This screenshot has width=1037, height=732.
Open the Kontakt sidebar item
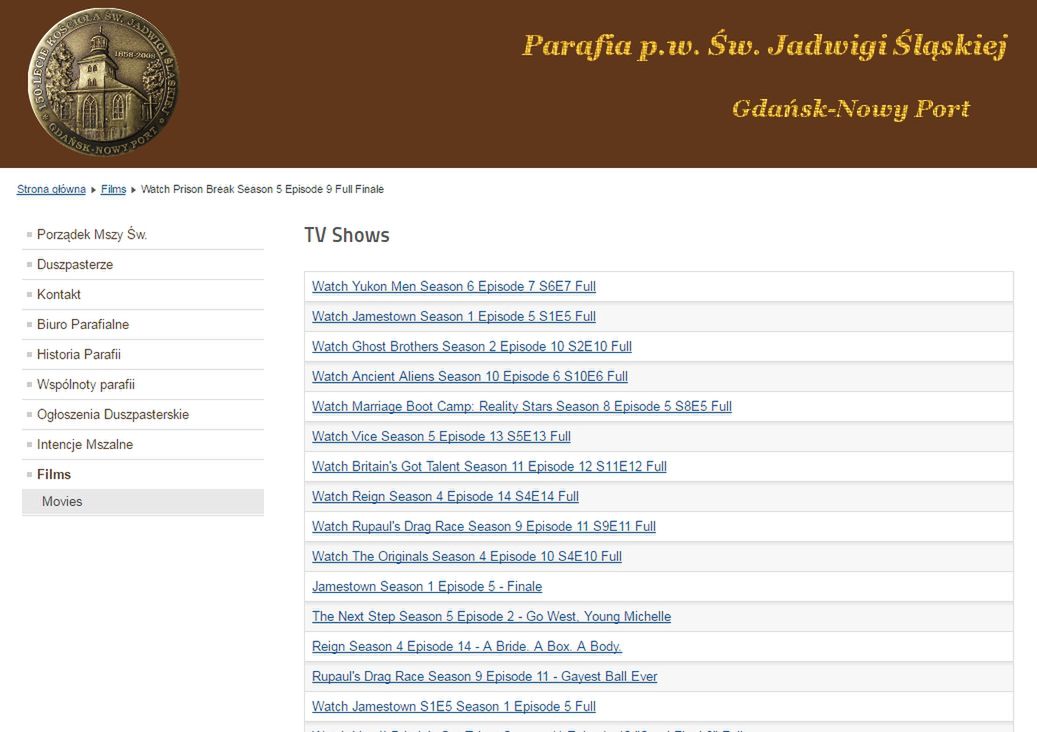tap(59, 294)
